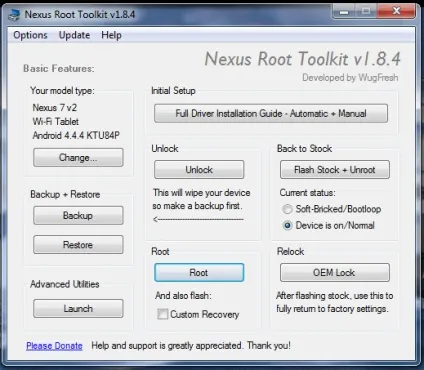Minimize the Nexus Root Toolkit window

(344, 12)
